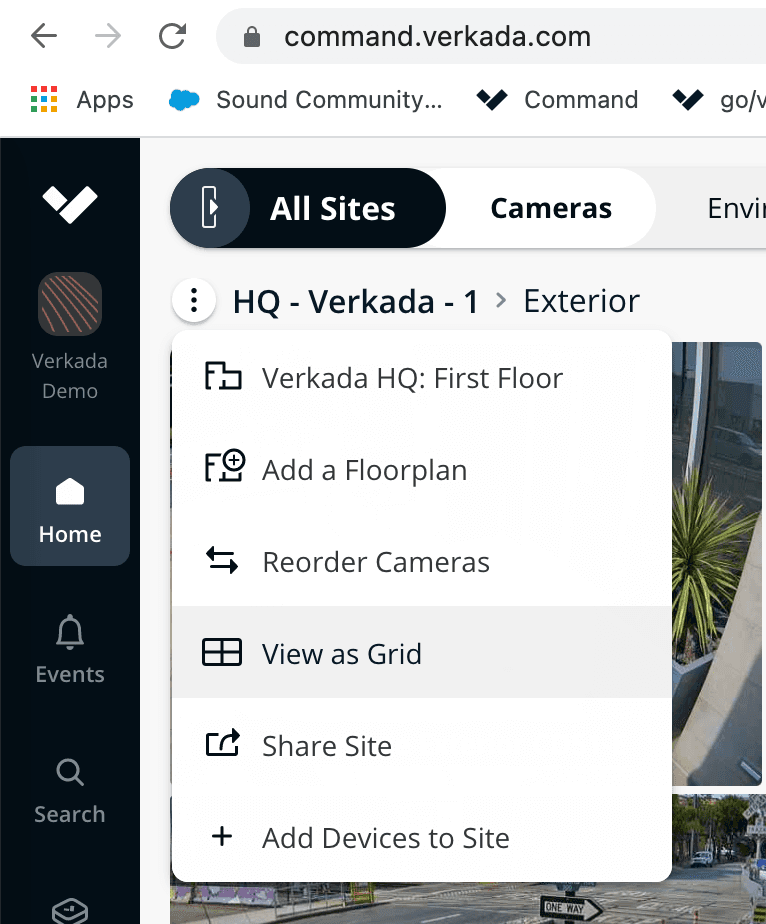Click the Add a Floorplan icon
Viewport: 766px width, 924px height.
point(224,468)
